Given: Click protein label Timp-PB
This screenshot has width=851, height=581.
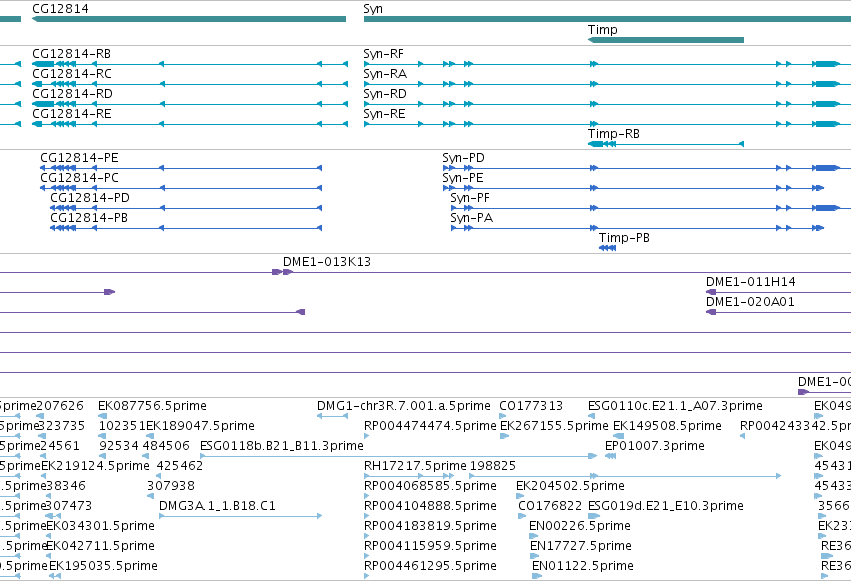Looking at the screenshot, I should [624, 238].
